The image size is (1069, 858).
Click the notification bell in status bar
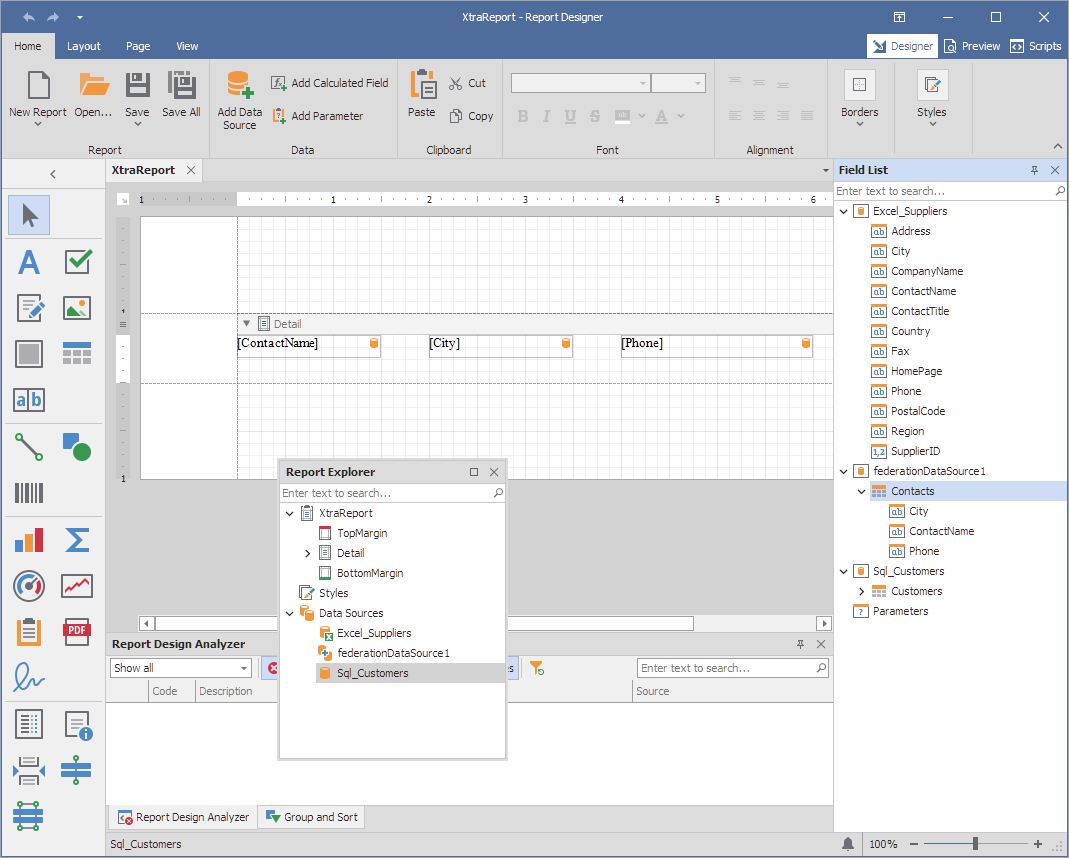pyautogui.click(x=847, y=844)
